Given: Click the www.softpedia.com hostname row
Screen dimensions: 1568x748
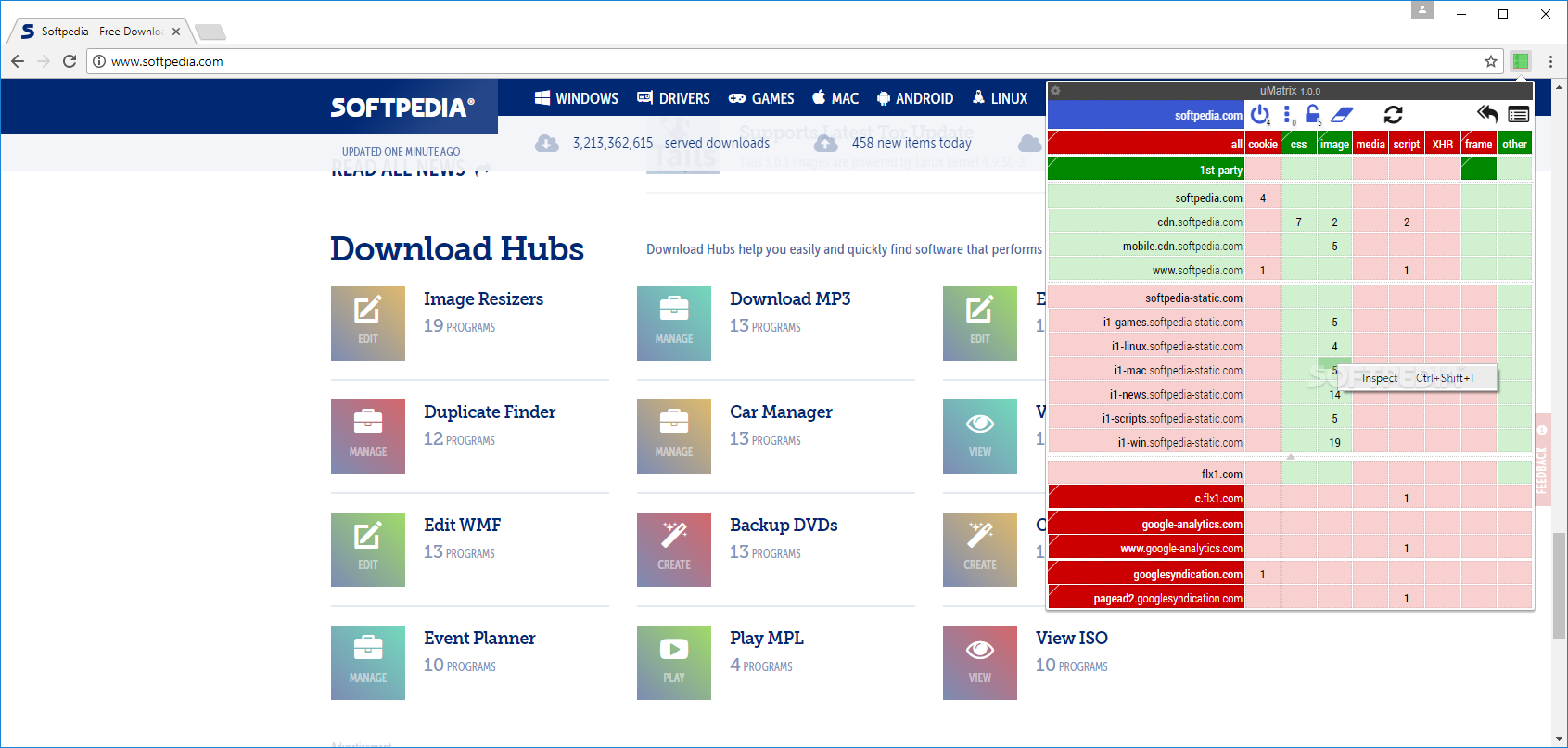Looking at the screenshot, I should pos(1146,271).
